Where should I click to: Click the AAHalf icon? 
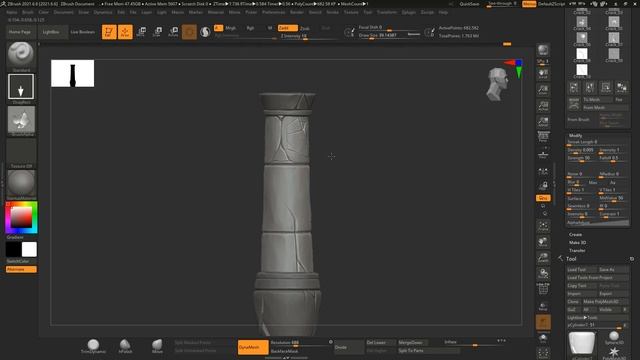(x=543, y=122)
